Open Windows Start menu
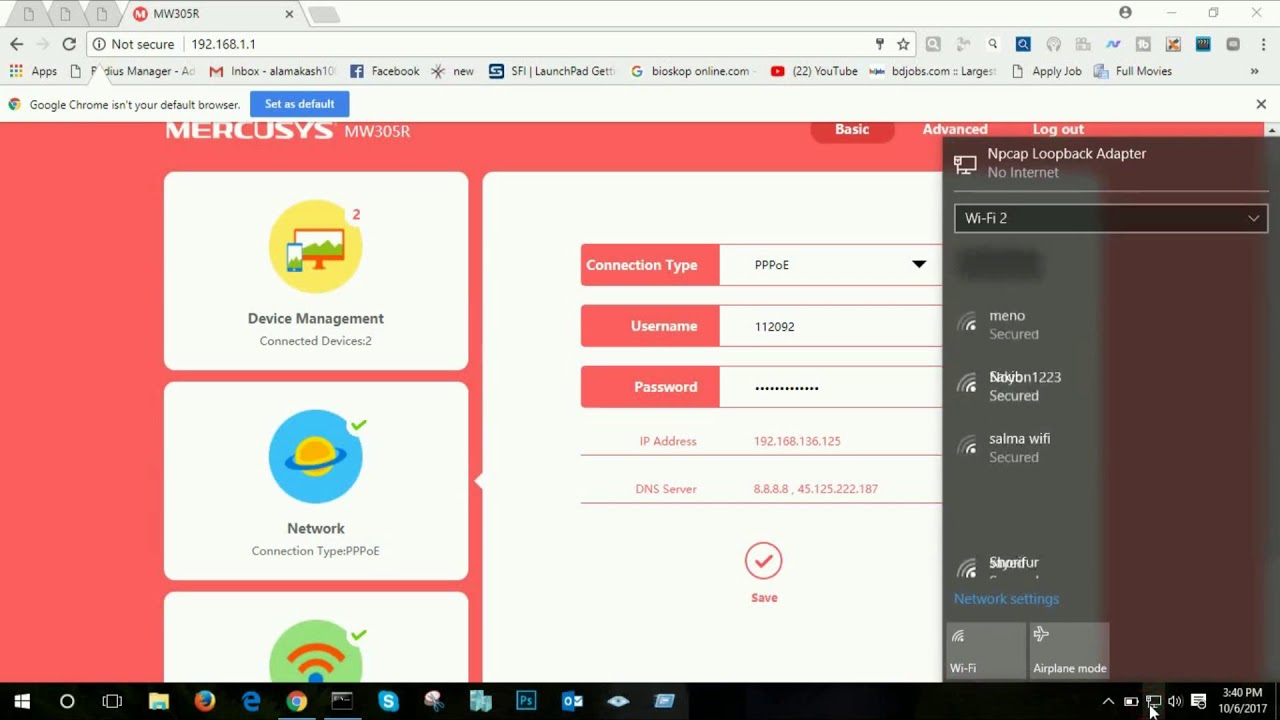 pos(21,701)
